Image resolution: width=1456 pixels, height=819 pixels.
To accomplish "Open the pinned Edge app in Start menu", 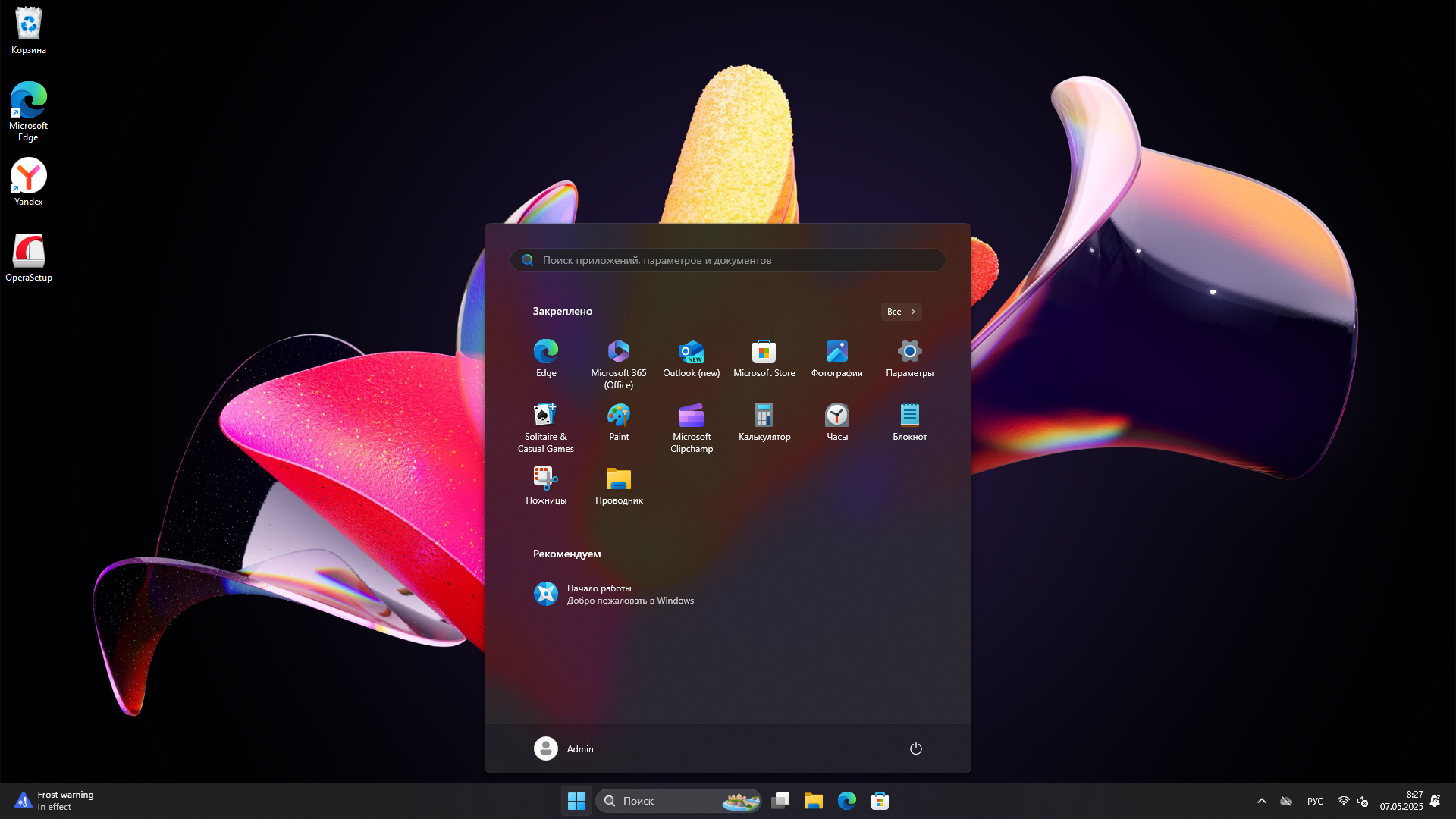I will [x=546, y=359].
